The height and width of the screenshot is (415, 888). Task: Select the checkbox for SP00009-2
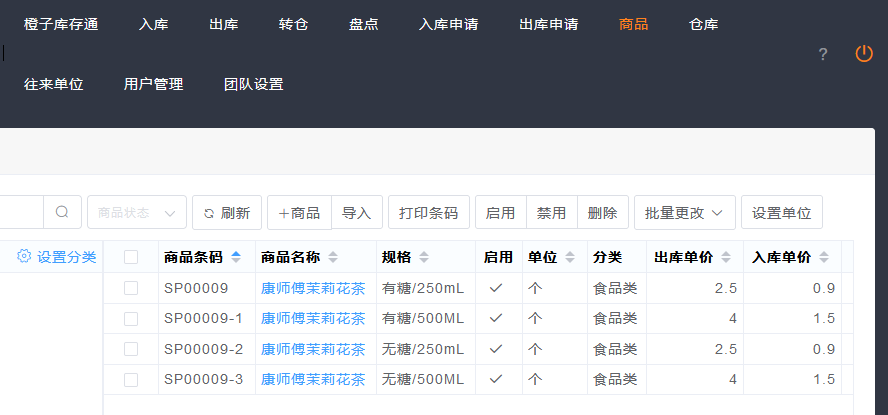click(x=131, y=349)
